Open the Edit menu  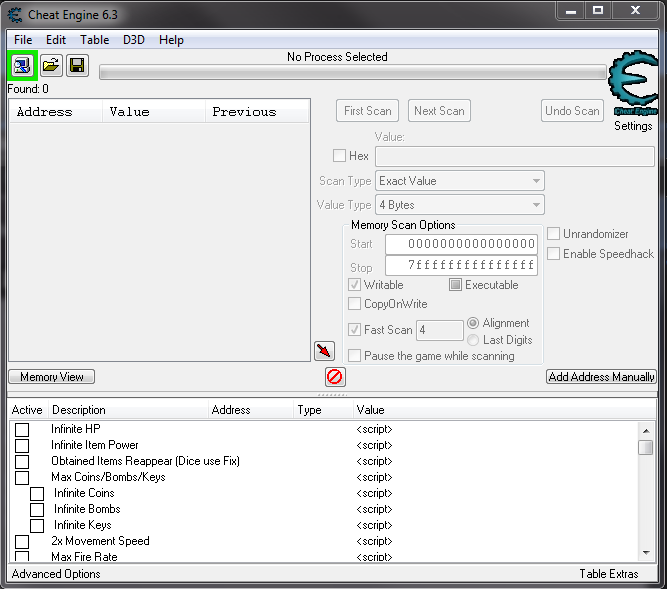(56, 40)
